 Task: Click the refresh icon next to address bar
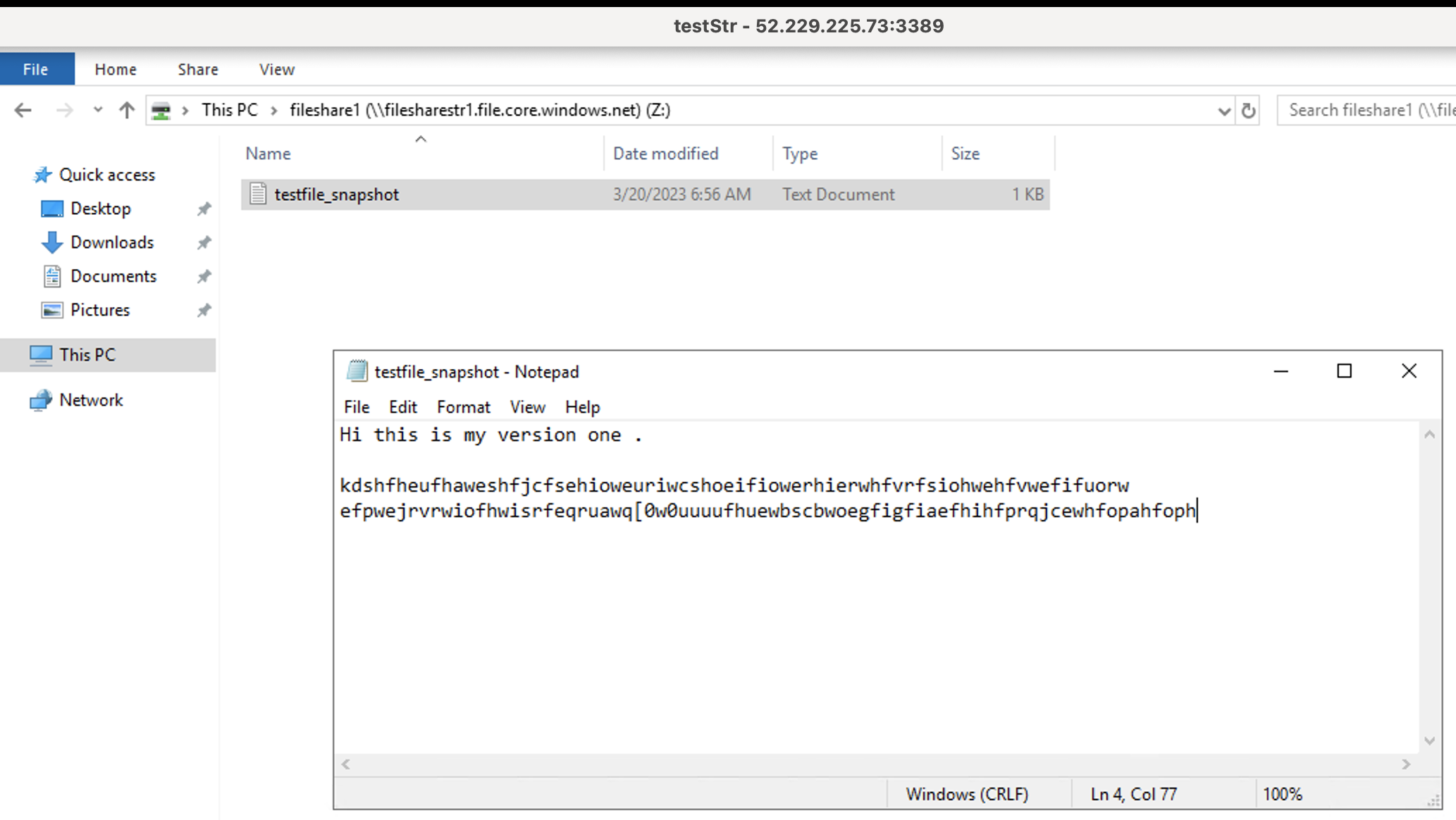pyautogui.click(x=1248, y=110)
